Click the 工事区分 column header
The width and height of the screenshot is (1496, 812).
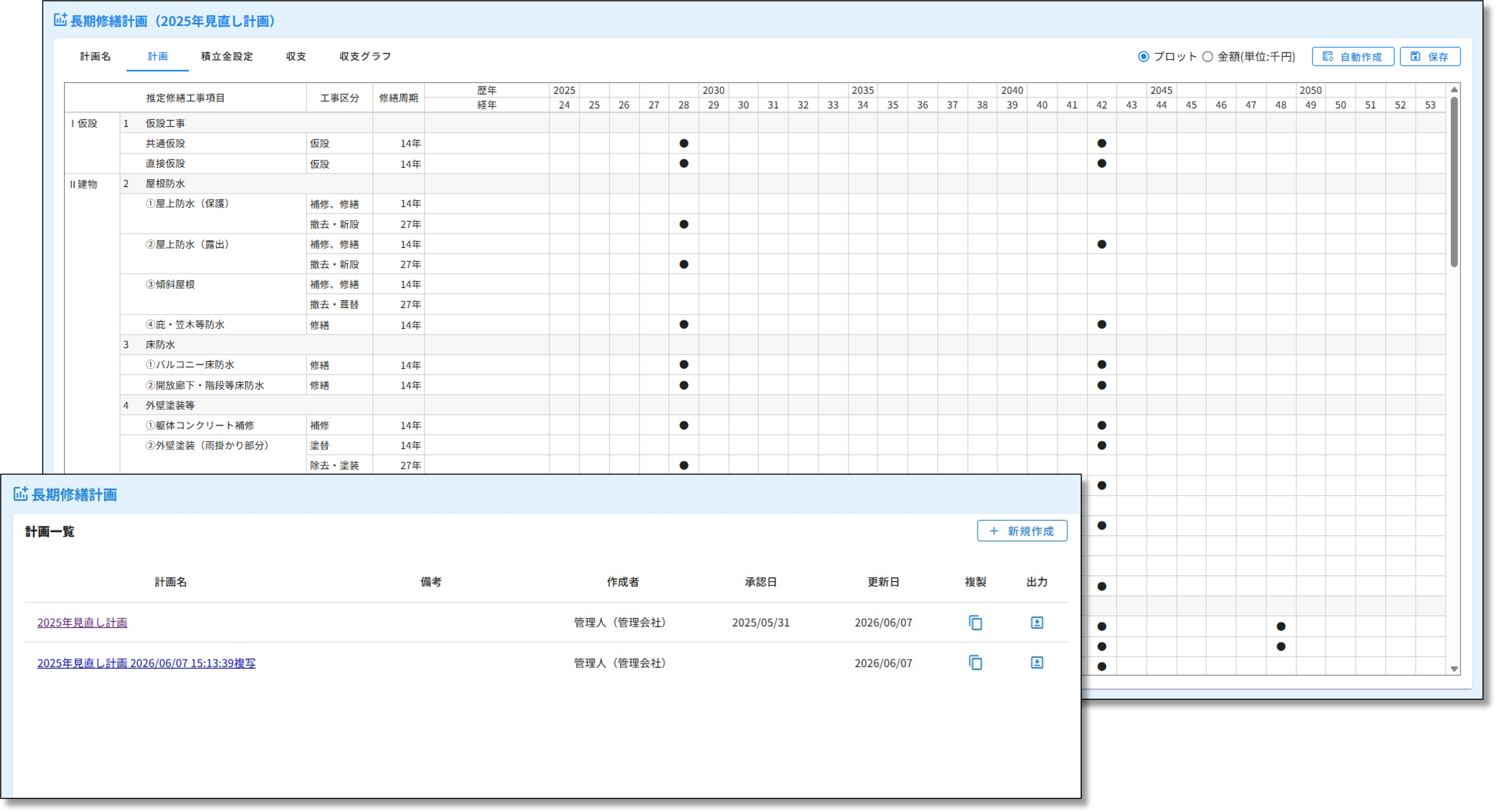pos(339,97)
